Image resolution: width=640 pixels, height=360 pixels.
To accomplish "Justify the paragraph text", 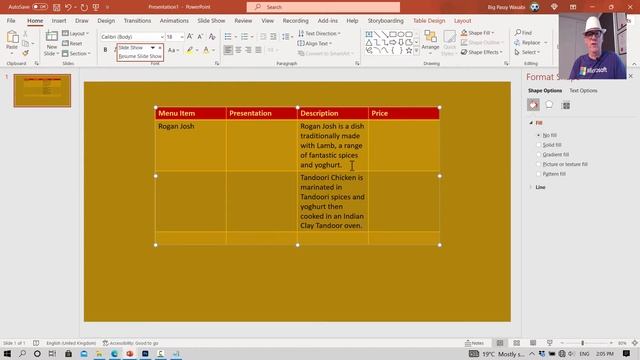I will (258, 50).
